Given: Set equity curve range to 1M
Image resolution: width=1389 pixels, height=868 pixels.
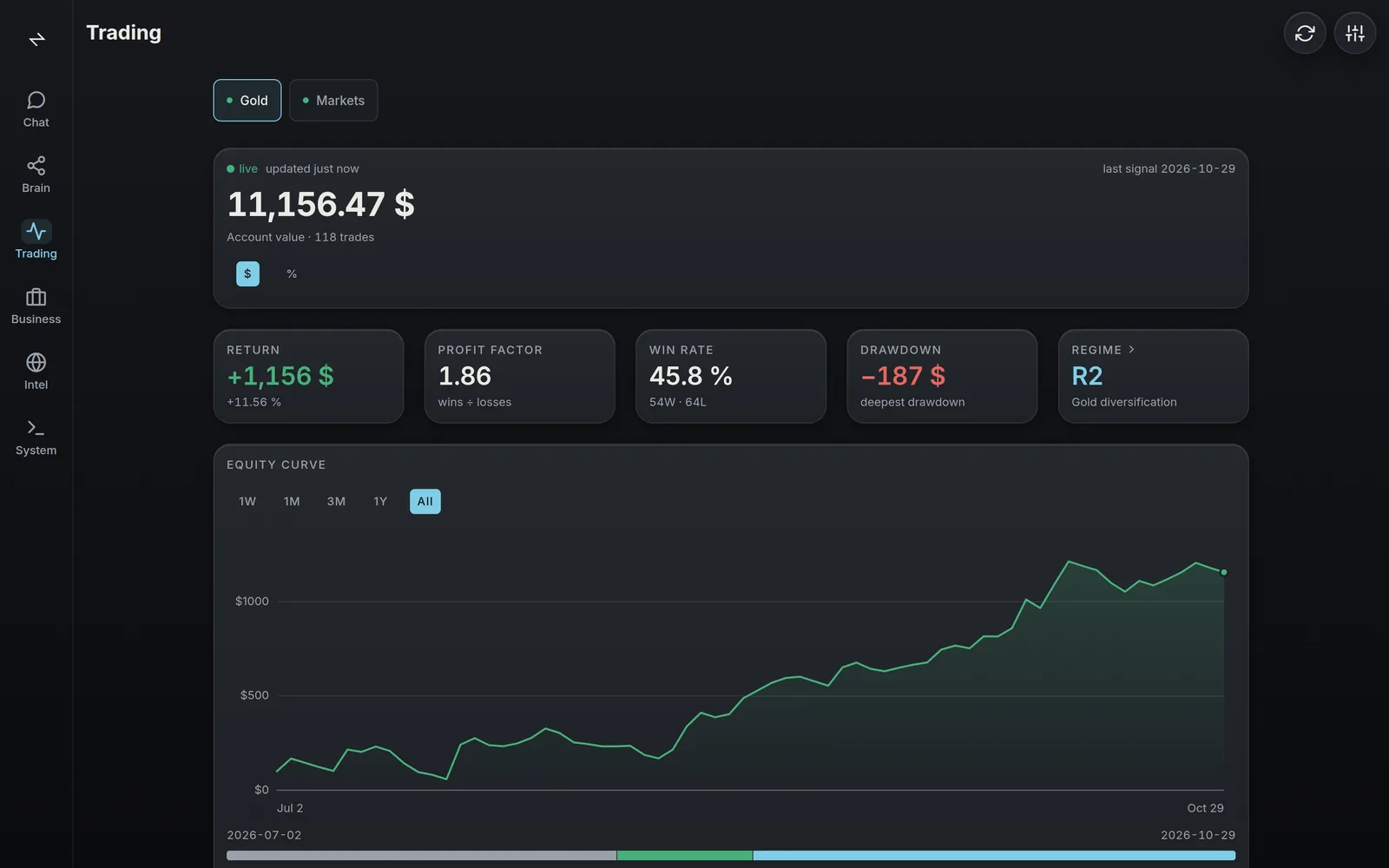Looking at the screenshot, I should point(292,502).
